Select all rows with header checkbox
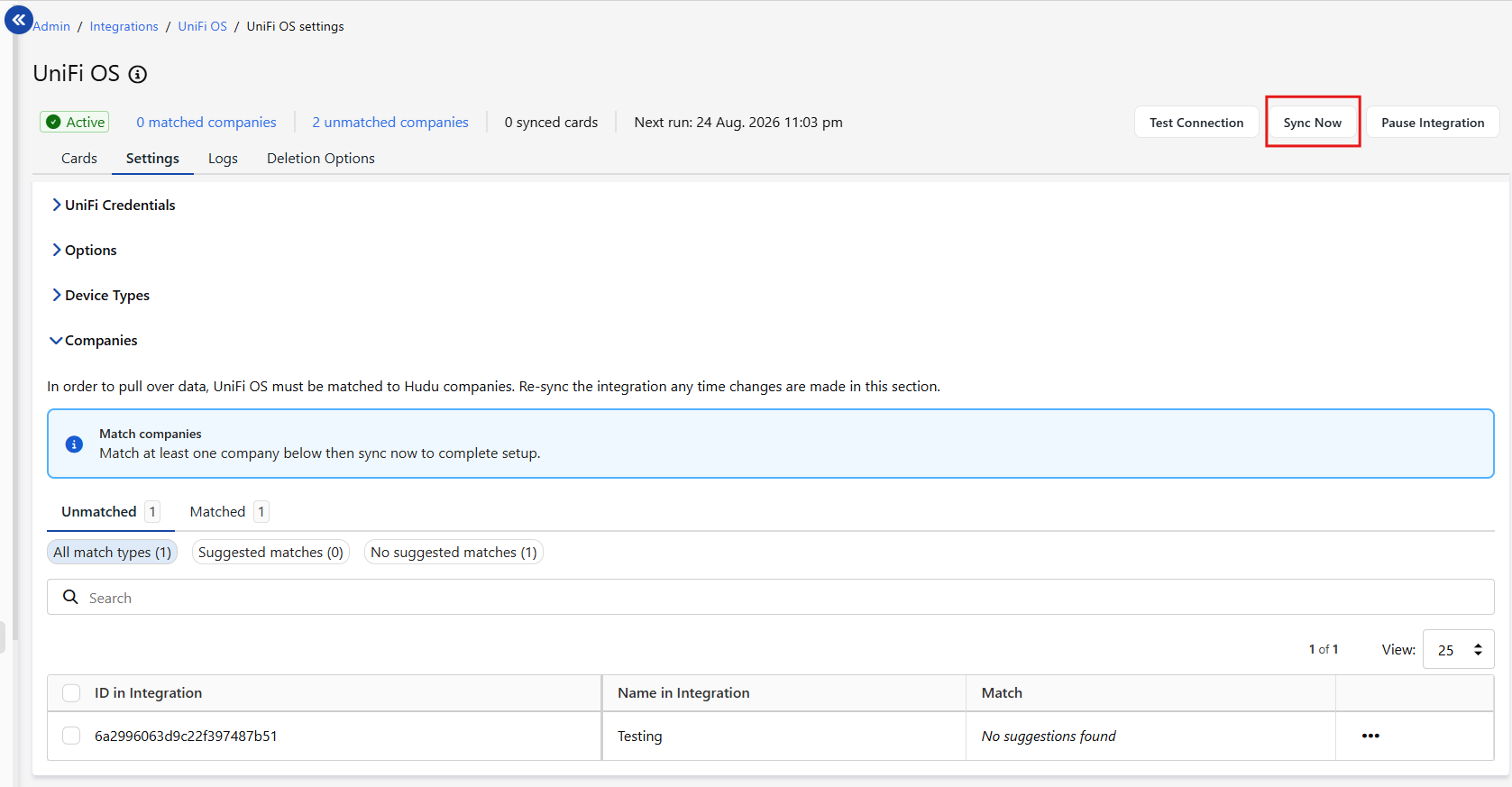This screenshot has height=787, width=1512. [x=71, y=692]
